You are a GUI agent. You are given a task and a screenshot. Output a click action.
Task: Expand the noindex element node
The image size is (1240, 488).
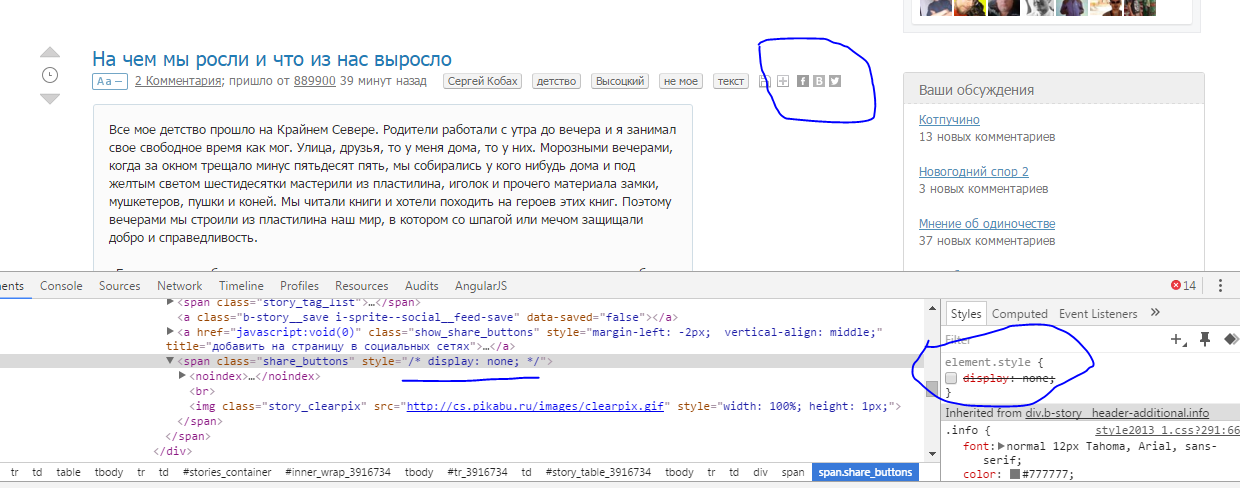[x=182, y=376]
